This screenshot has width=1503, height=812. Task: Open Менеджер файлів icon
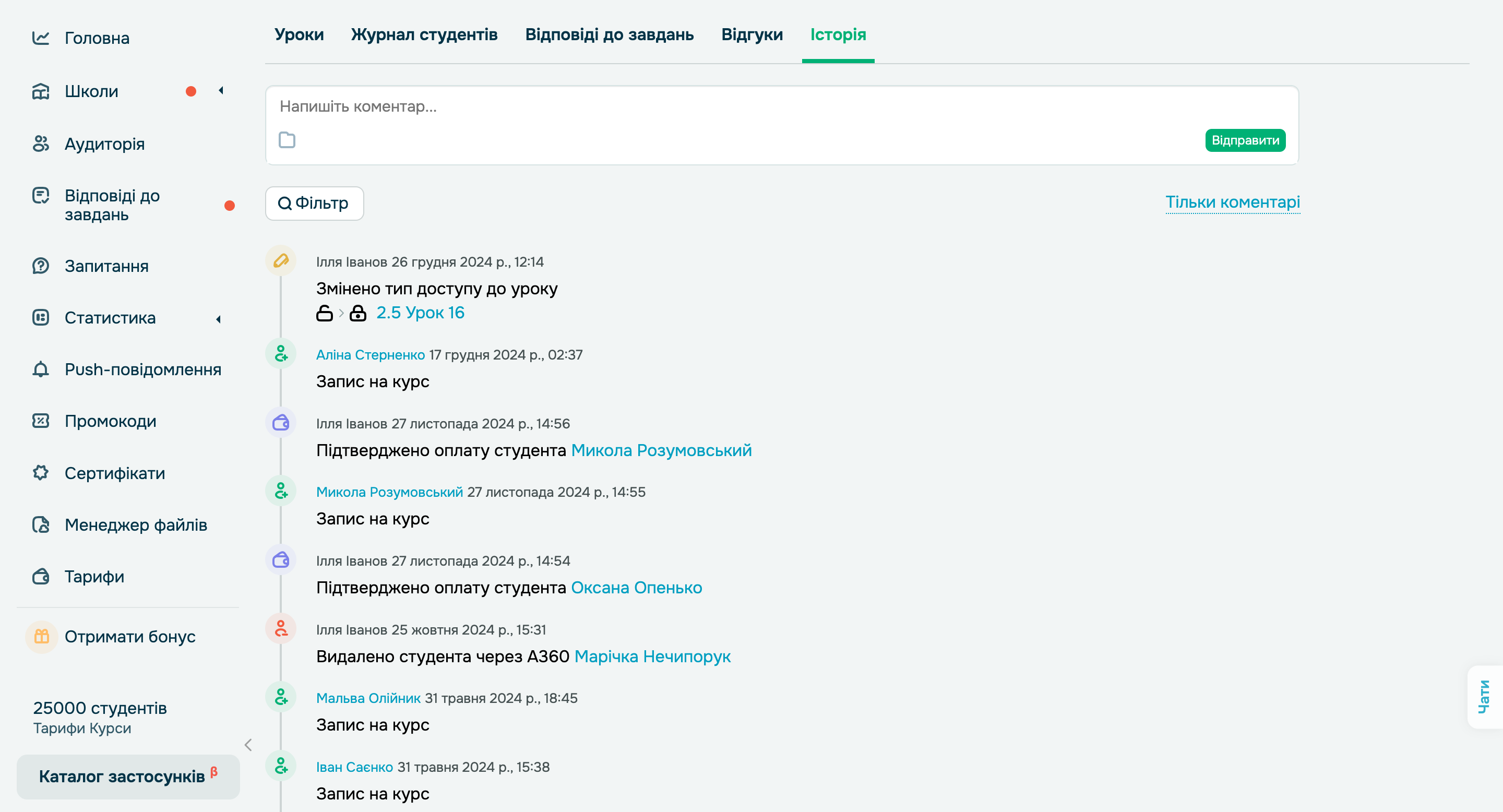(x=40, y=524)
